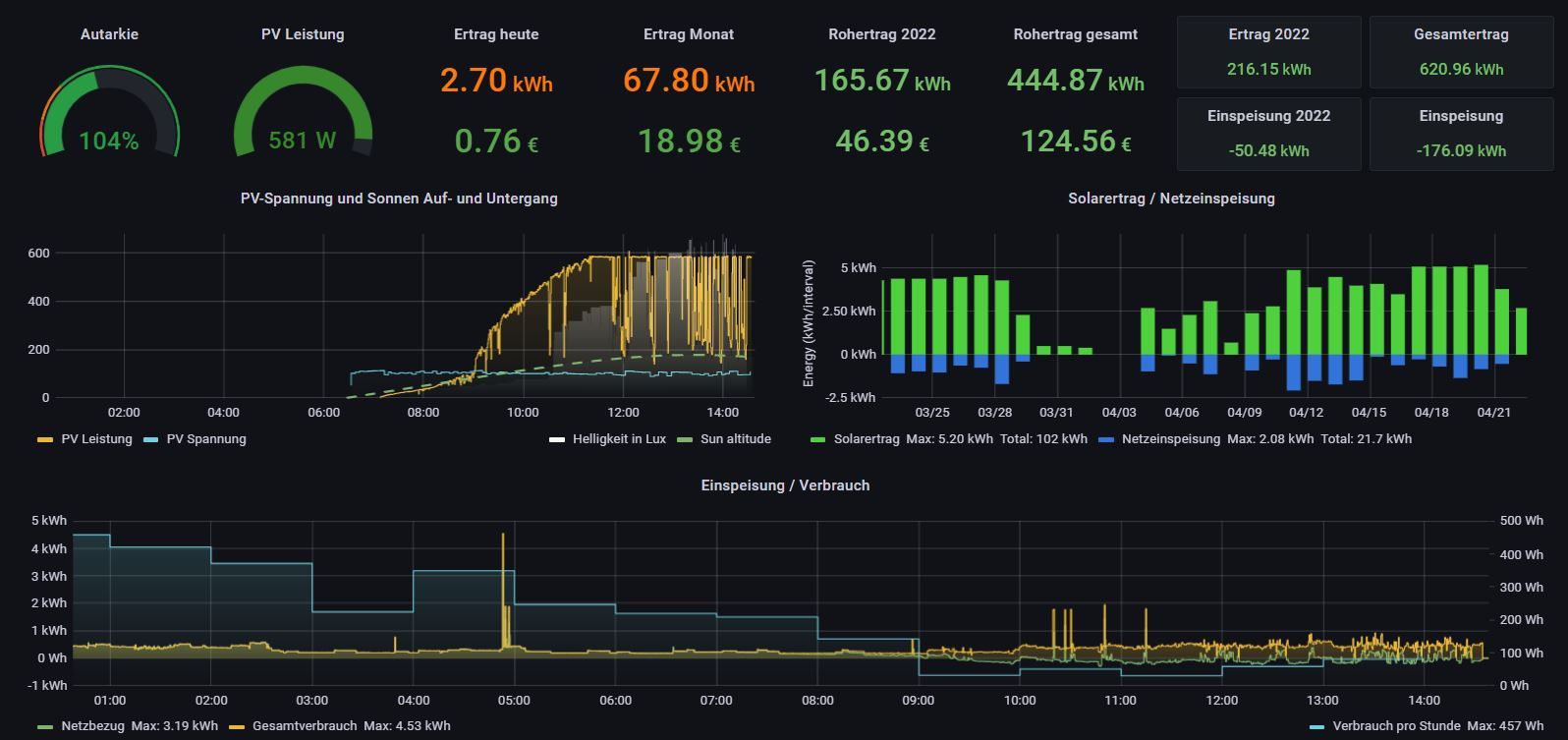Click the green color swatch beside Netzbezug
The width and height of the screenshot is (1568, 740).
coord(45,727)
